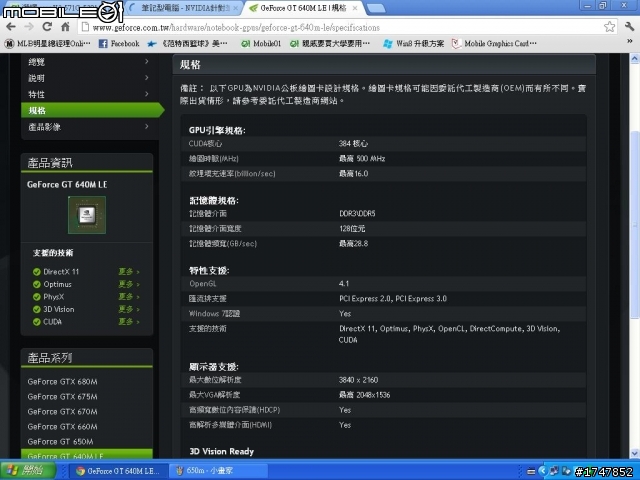Screen dimensions: 640x480
Task: Click the green check icon beside 3D Vision
Action: tap(36, 309)
